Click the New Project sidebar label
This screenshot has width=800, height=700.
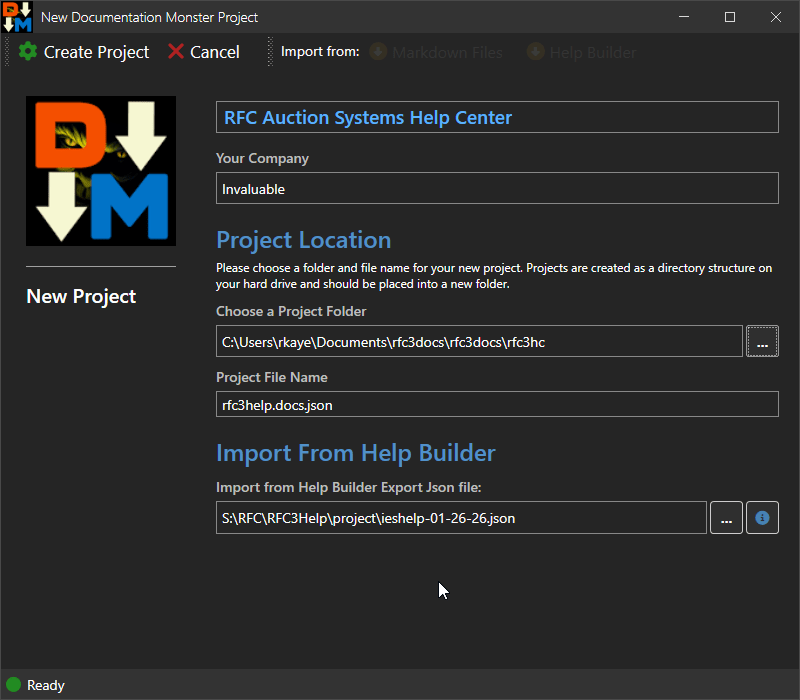pyautogui.click(x=81, y=296)
